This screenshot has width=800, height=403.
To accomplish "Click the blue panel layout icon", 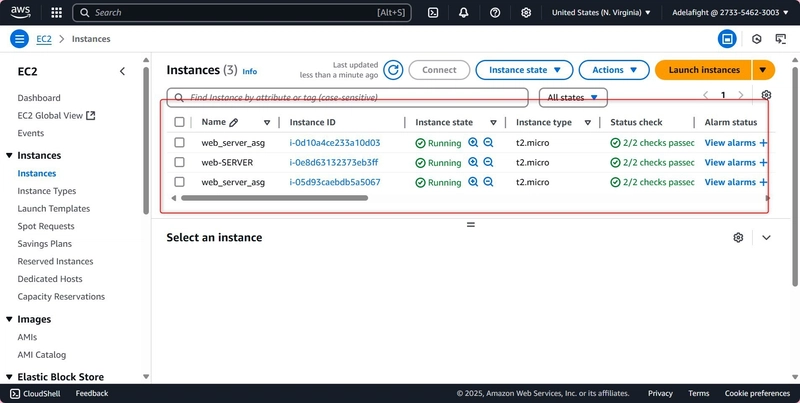I will click(727, 39).
